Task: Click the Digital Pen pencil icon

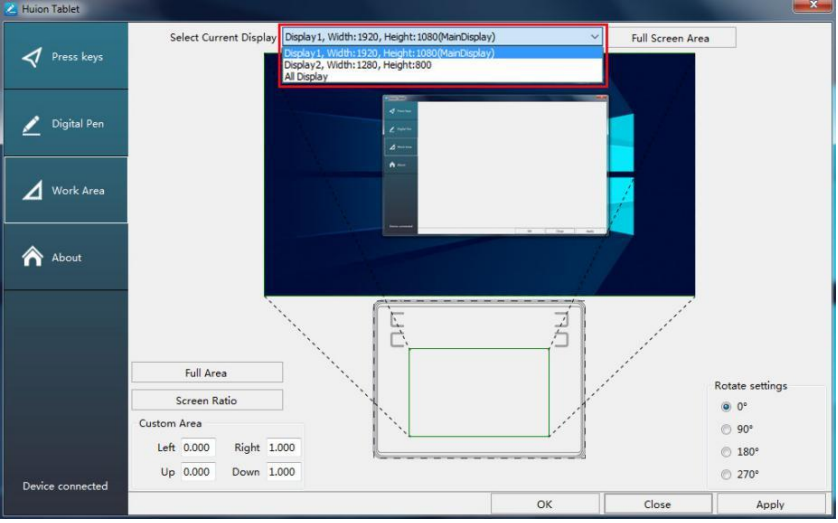Action: 32,125
